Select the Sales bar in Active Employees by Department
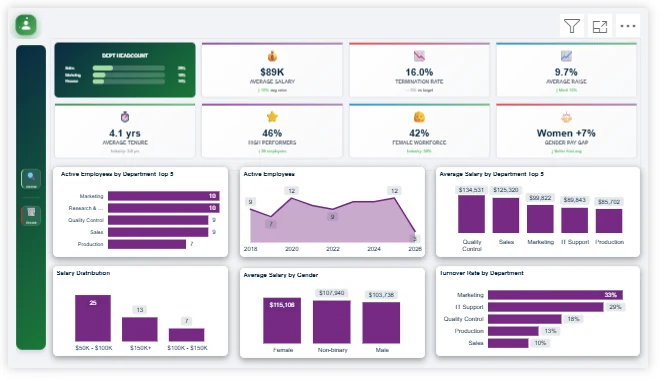Image resolution: width=667 pixels, height=381 pixels. tap(158, 232)
